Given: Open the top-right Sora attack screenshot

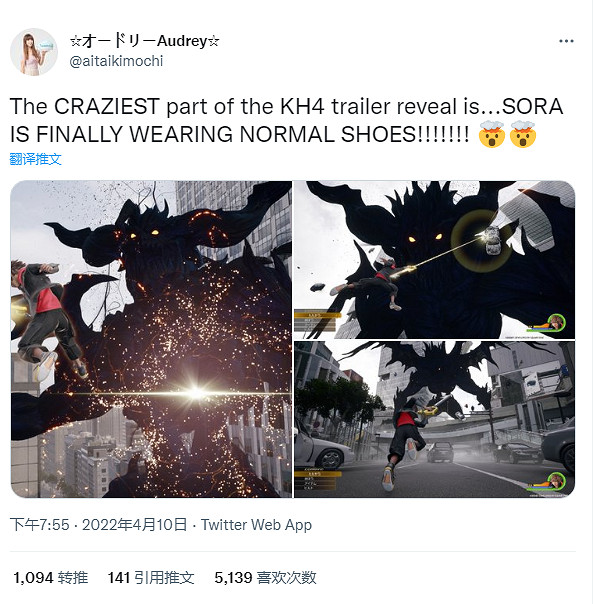Looking at the screenshot, I should tap(435, 260).
